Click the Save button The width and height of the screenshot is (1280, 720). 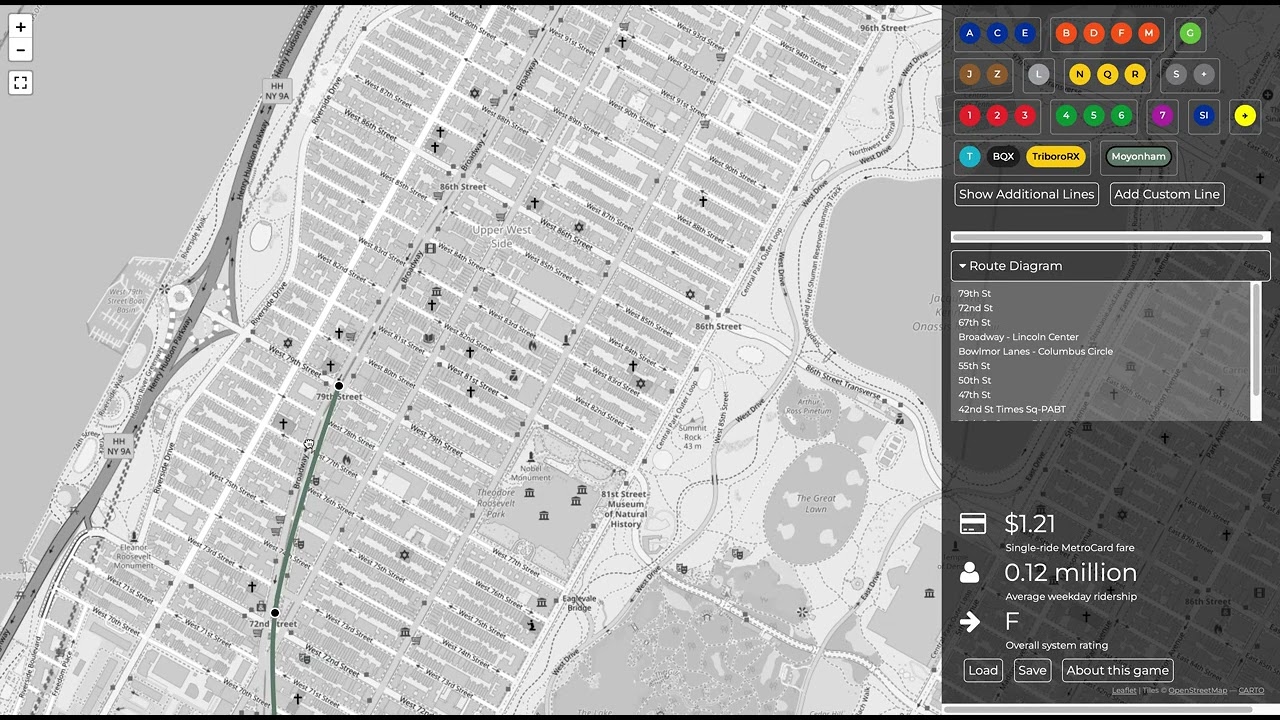click(x=1032, y=670)
